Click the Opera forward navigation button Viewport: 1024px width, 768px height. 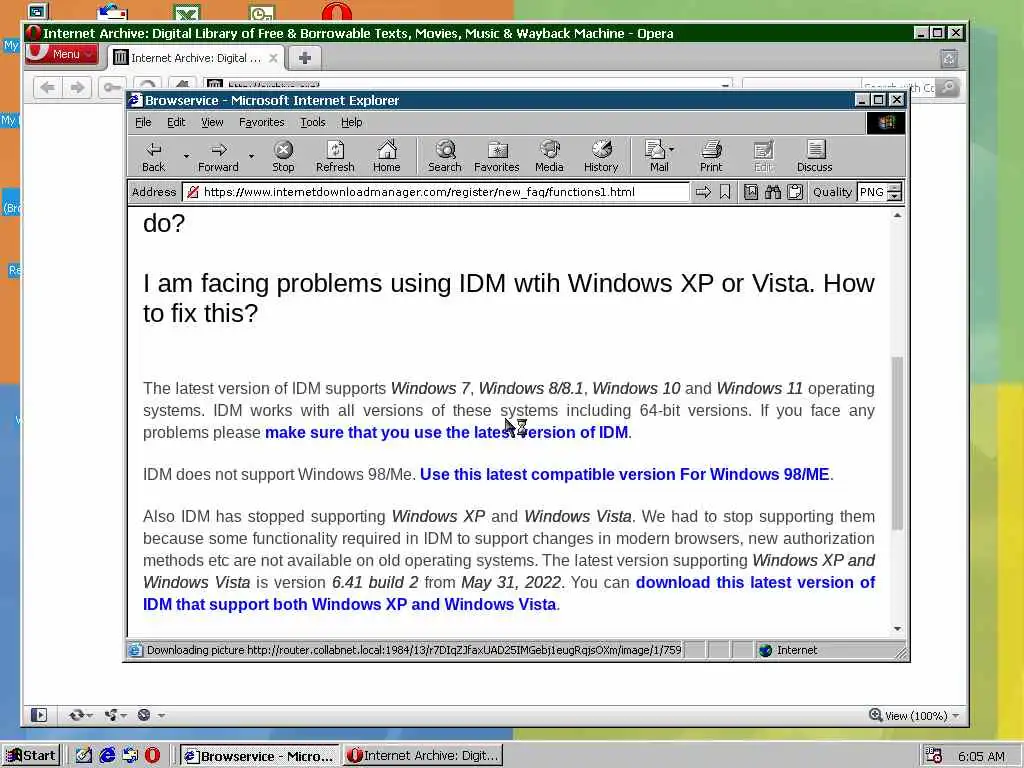pos(77,88)
